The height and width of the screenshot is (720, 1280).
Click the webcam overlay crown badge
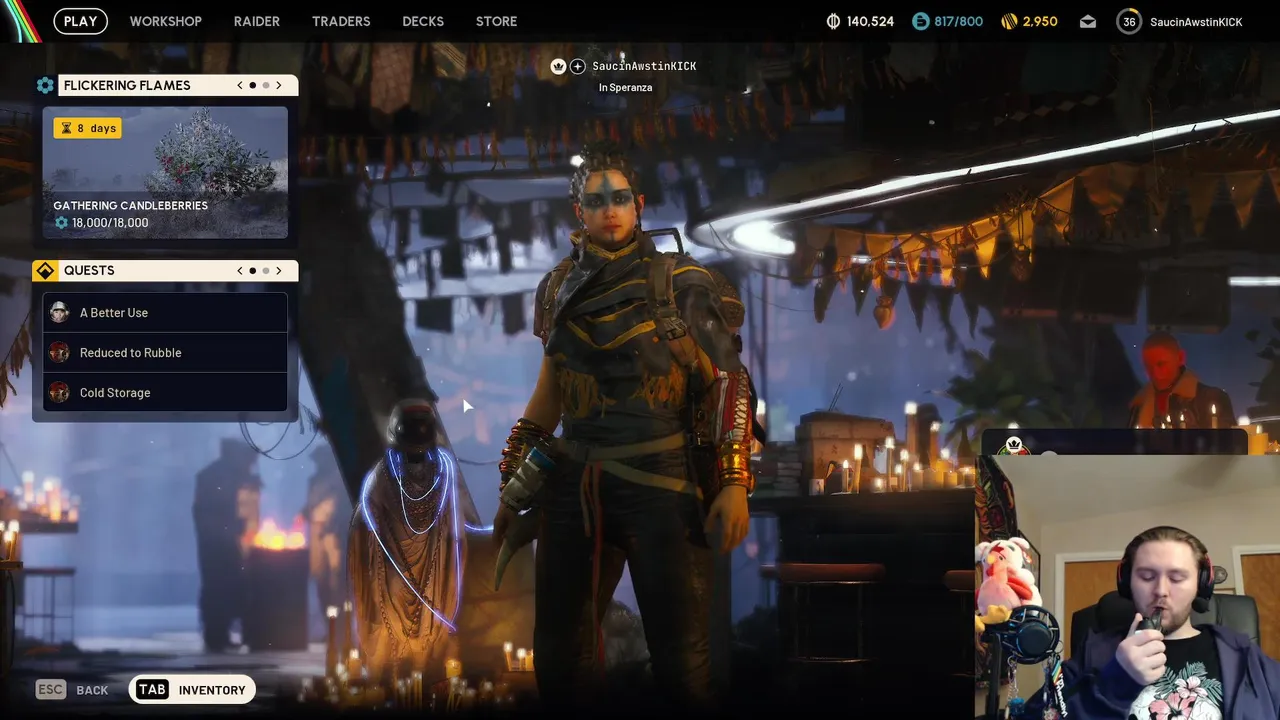[1013, 445]
